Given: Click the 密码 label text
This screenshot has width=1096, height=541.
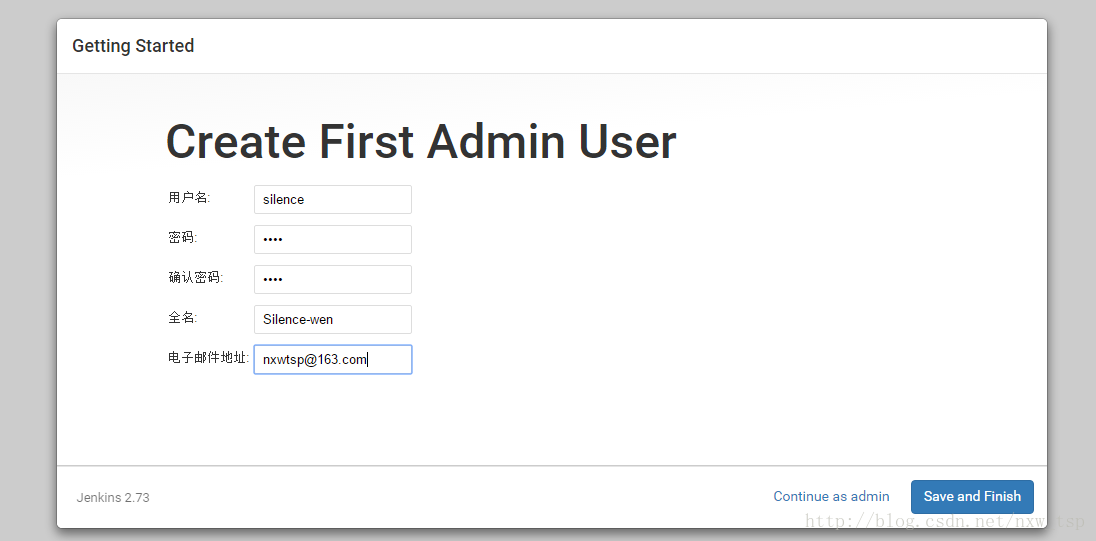Looking at the screenshot, I should (182, 238).
